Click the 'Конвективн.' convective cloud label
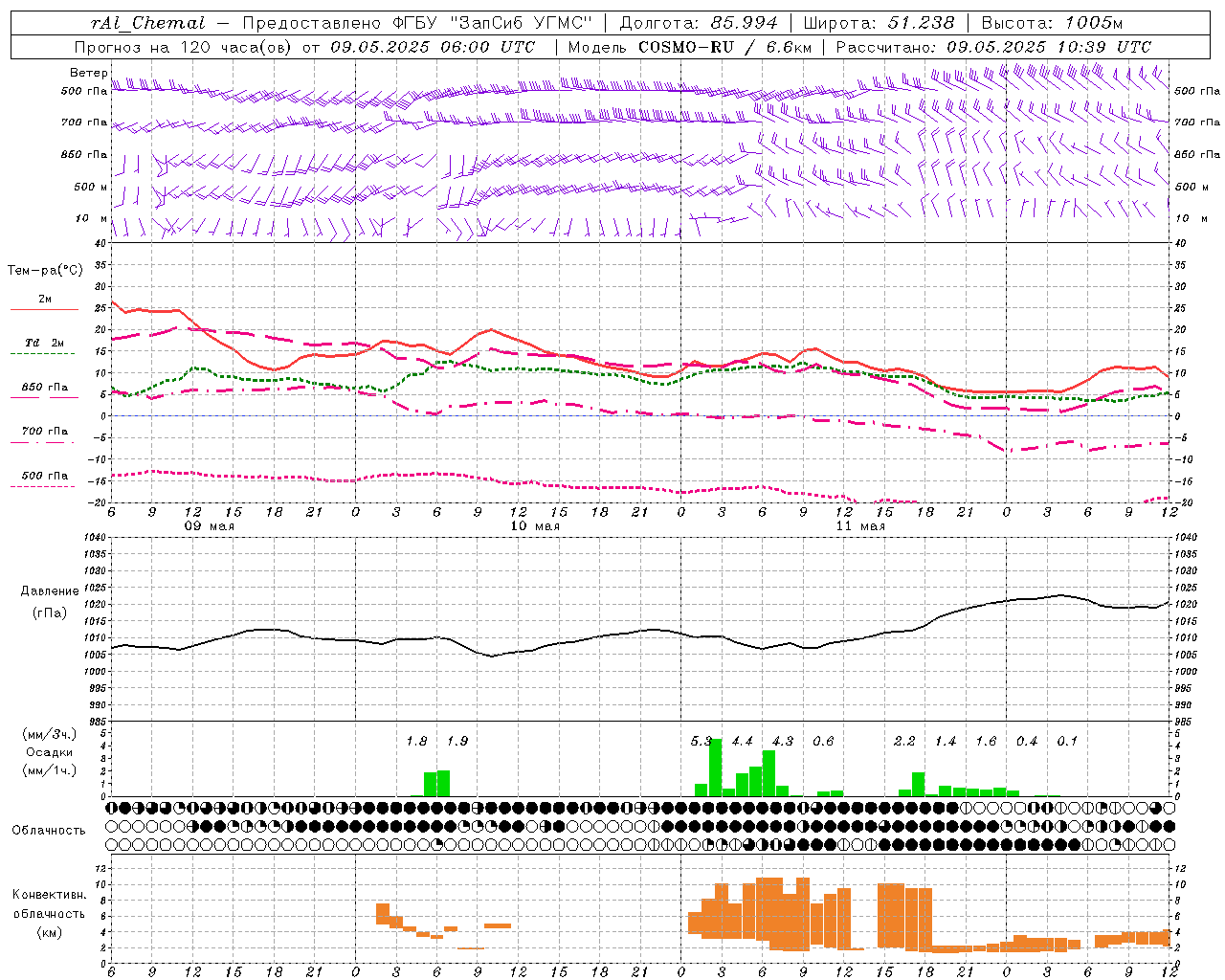Screen dimensions: 1225x980 pos(50,895)
